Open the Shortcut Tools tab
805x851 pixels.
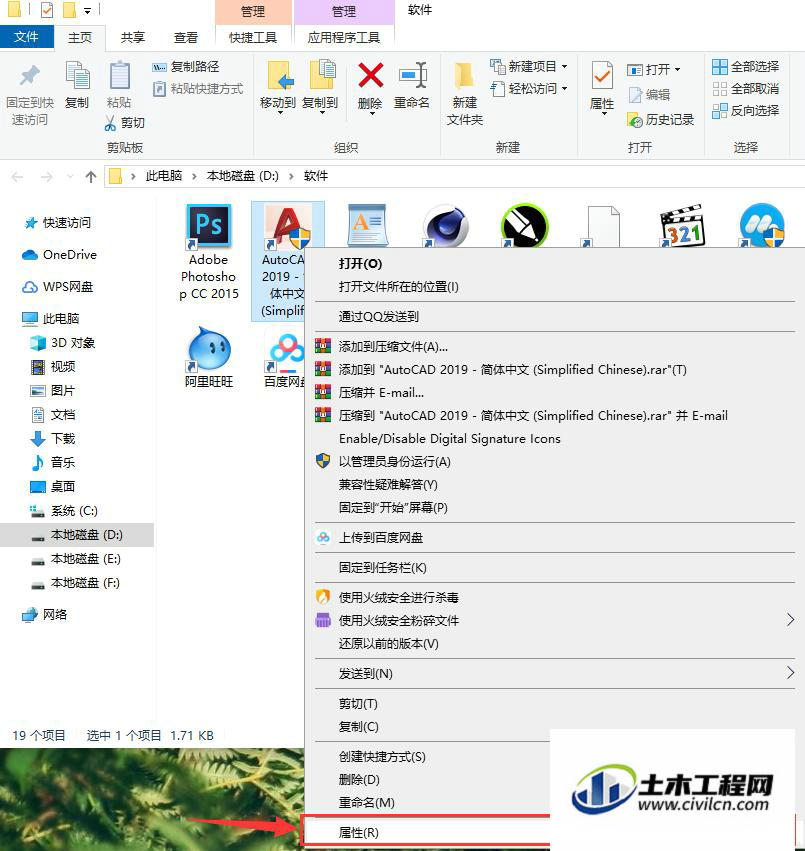(253, 37)
